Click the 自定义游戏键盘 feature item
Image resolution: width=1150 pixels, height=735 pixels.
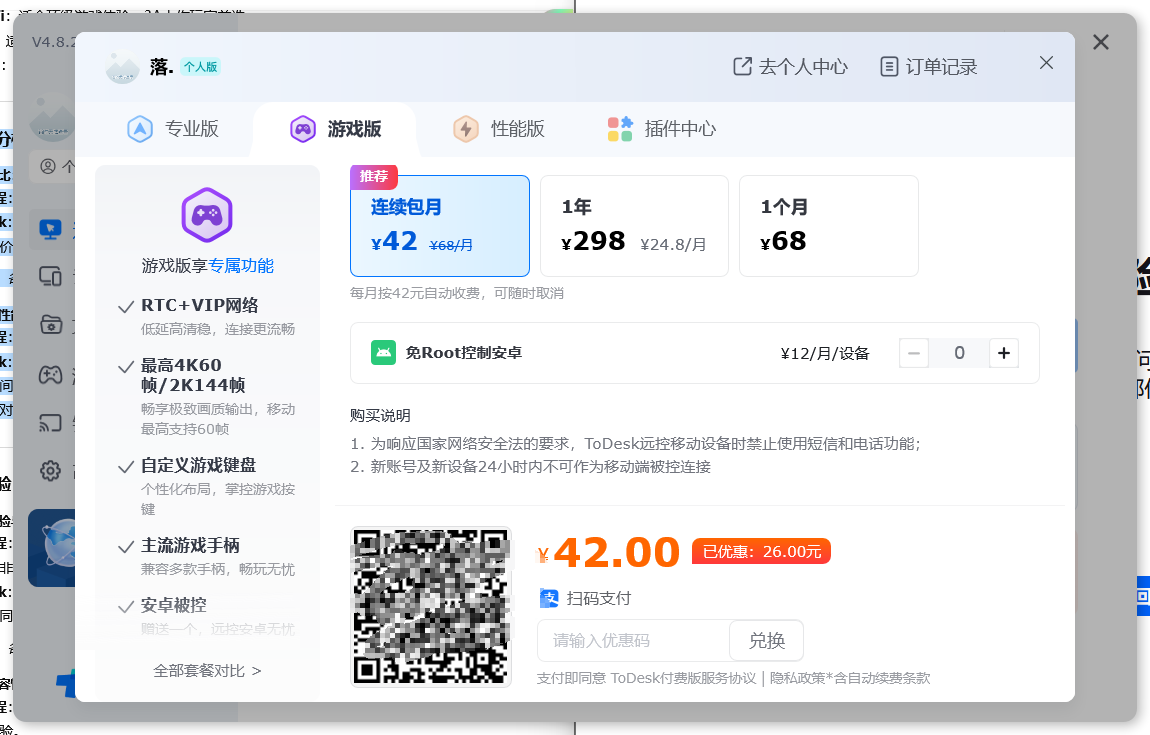coord(207,486)
